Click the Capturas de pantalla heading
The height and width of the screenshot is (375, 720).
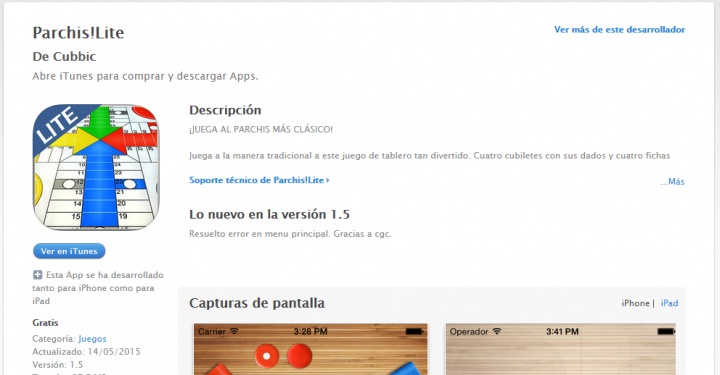(x=257, y=303)
